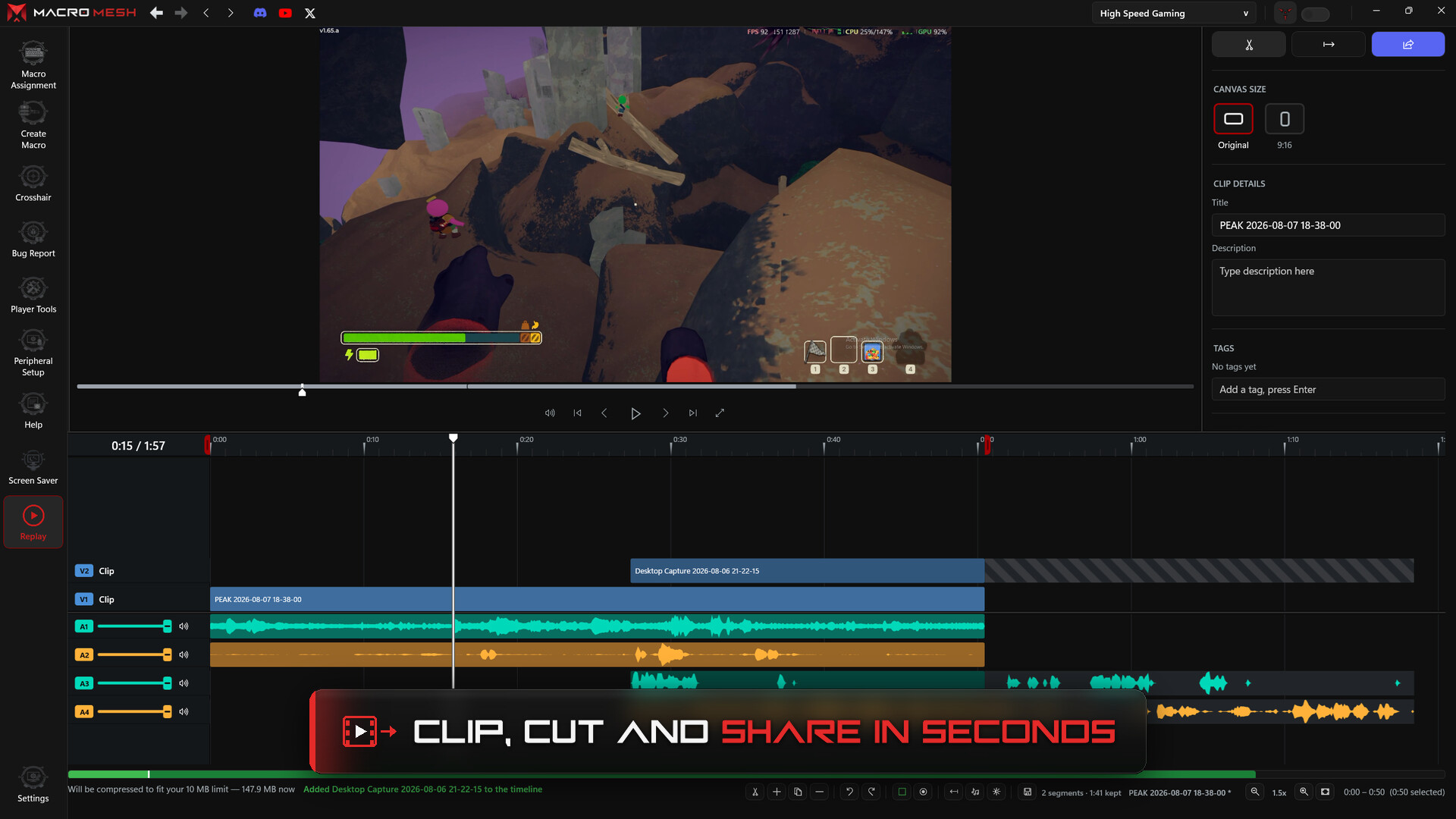Edit the clip Title field

1328,225
